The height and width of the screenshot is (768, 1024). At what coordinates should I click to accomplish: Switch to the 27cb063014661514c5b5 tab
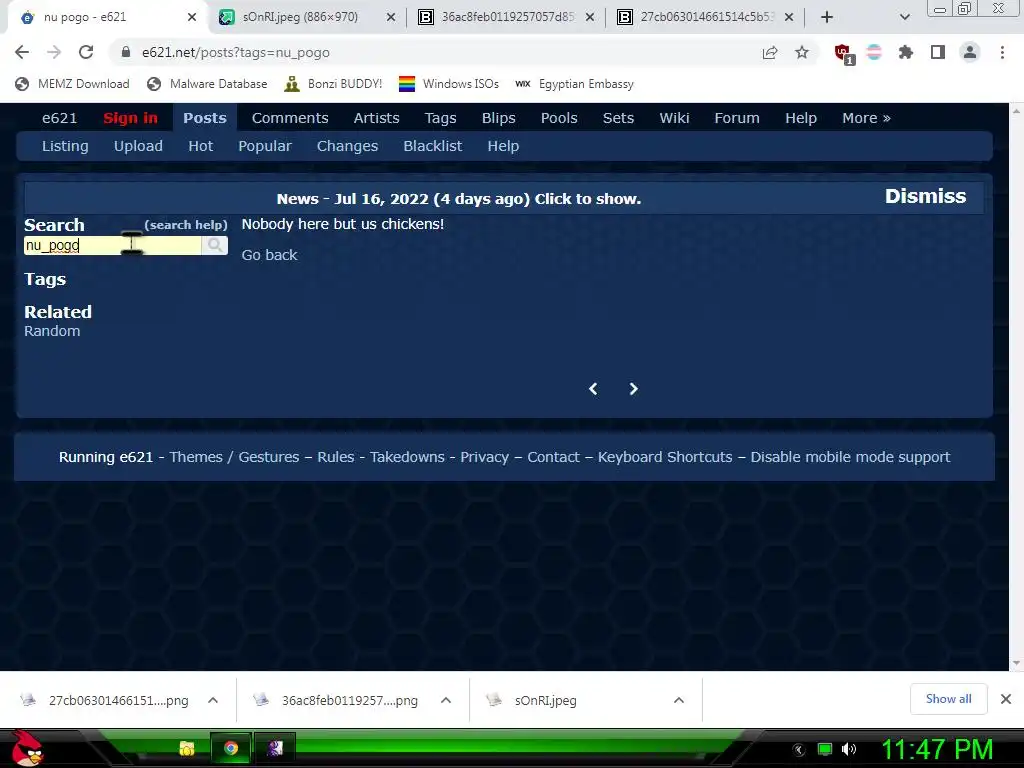point(706,17)
